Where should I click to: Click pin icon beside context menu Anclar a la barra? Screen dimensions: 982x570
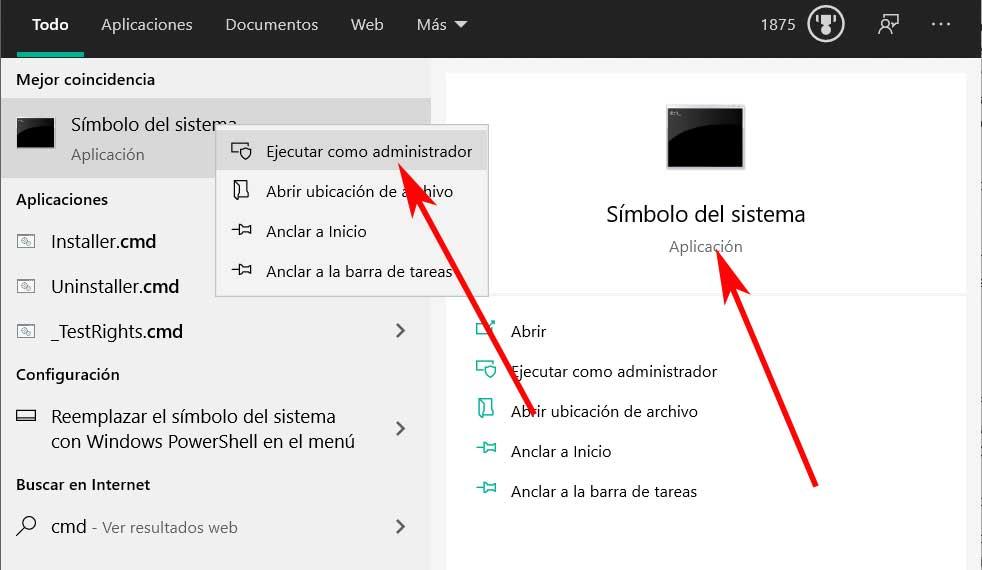pos(242,270)
